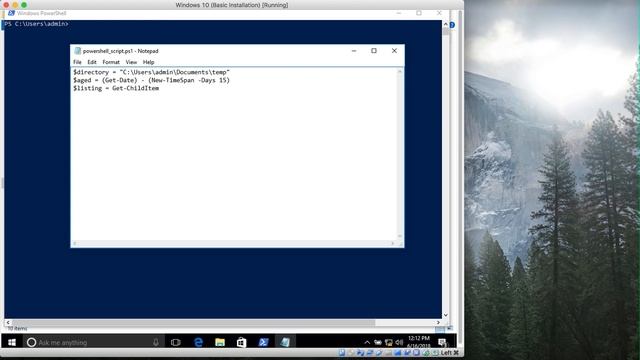Open the Windows Start menu
This screenshot has width=640, height=360.
point(12,342)
